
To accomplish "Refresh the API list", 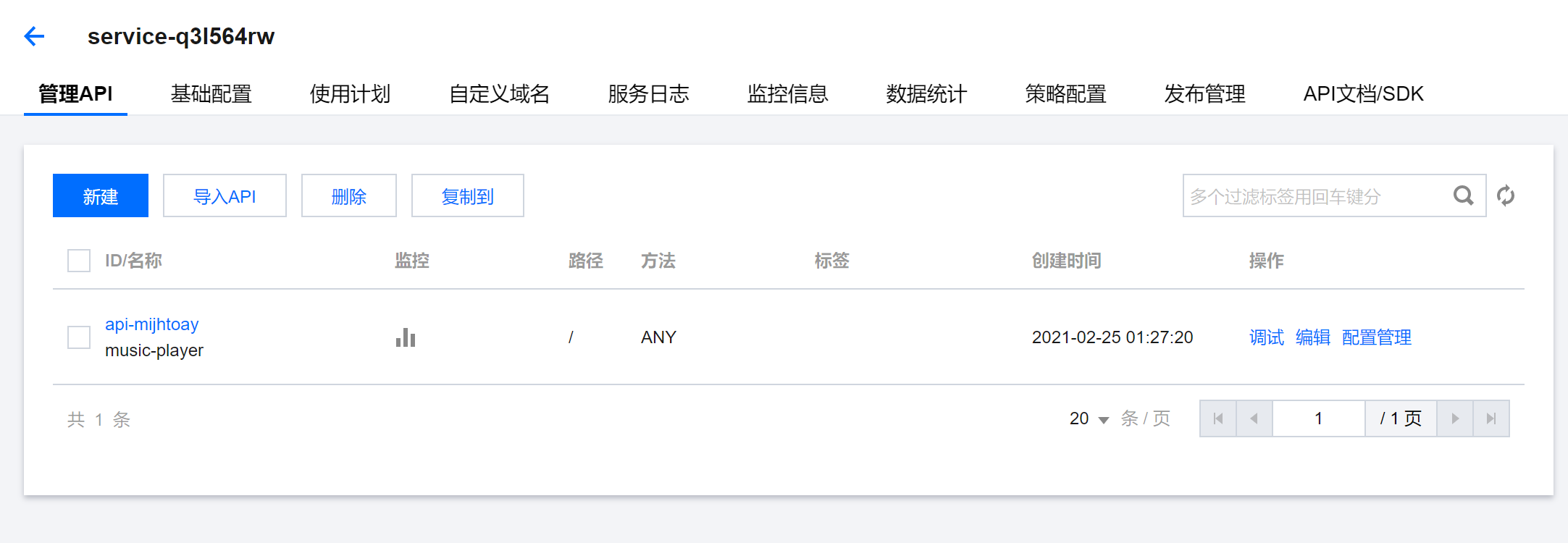I will pos(1506,195).
